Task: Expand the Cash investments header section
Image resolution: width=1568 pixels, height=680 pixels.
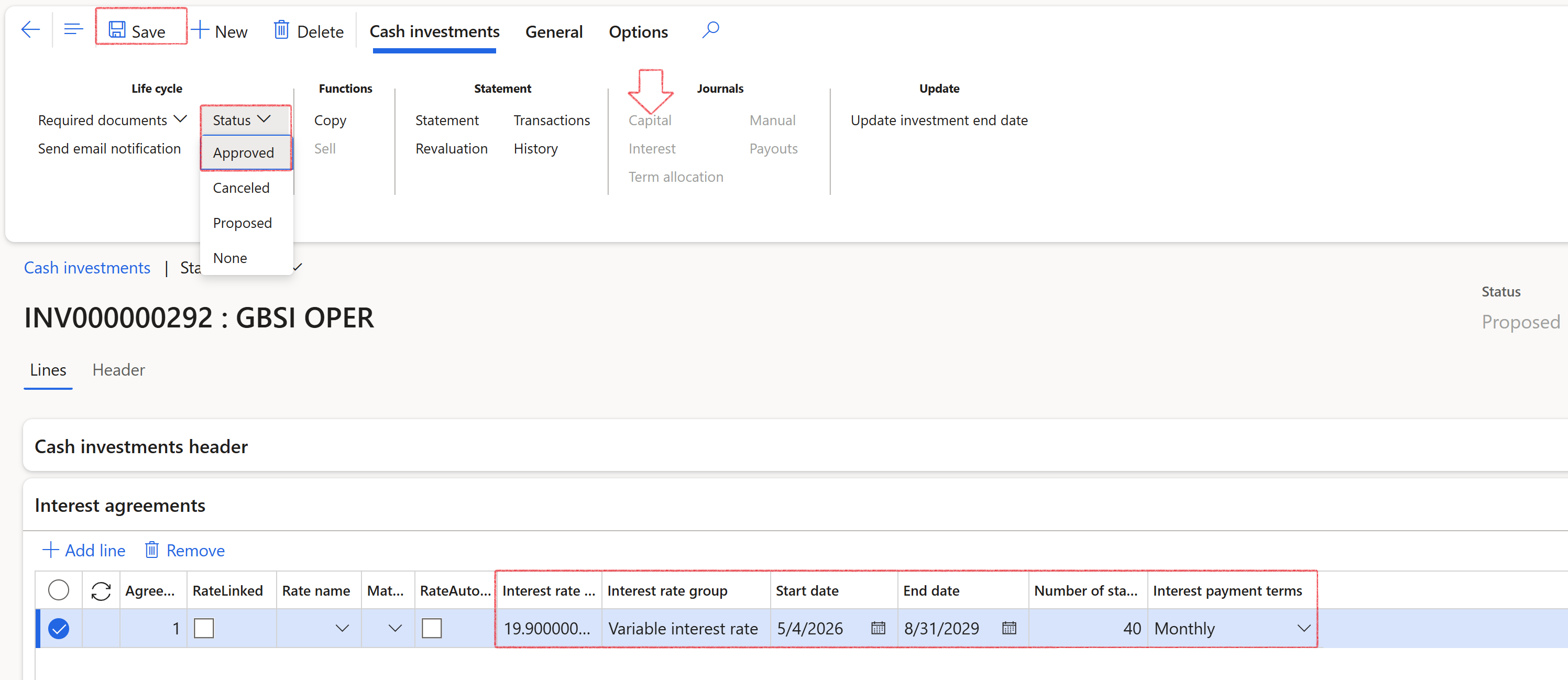Action: (795, 446)
